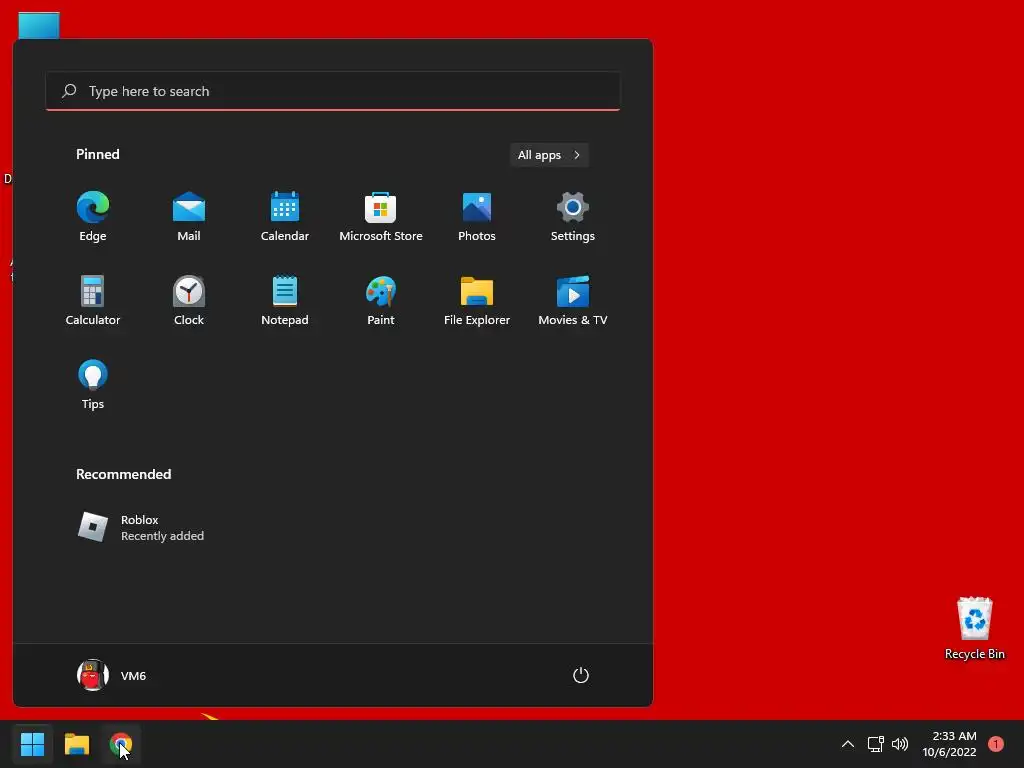Image resolution: width=1024 pixels, height=768 pixels.
Task: Click the Pinned section heading
Action: tap(98, 154)
